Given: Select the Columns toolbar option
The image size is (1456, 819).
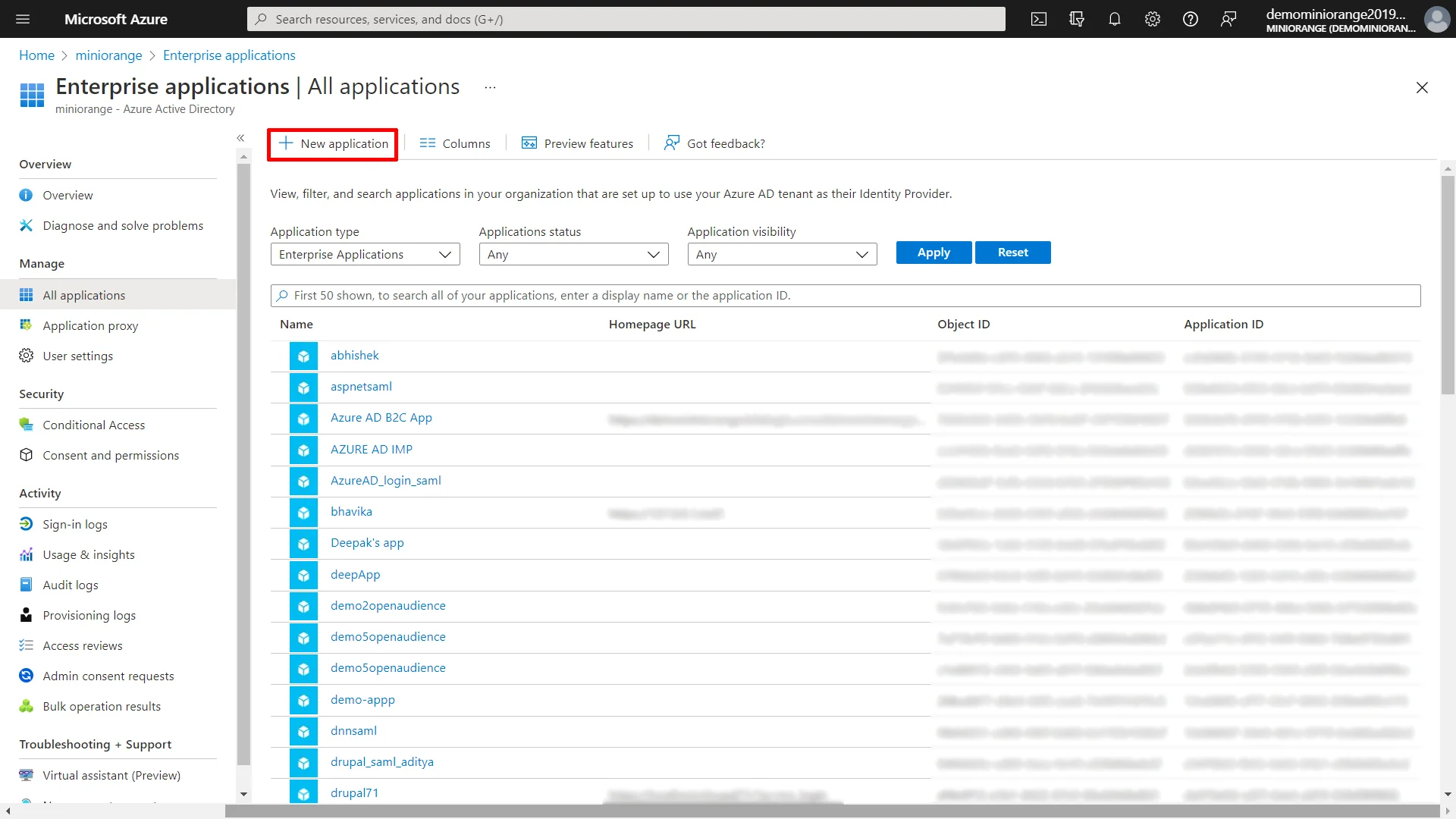Looking at the screenshot, I should pyautogui.click(x=454, y=142).
